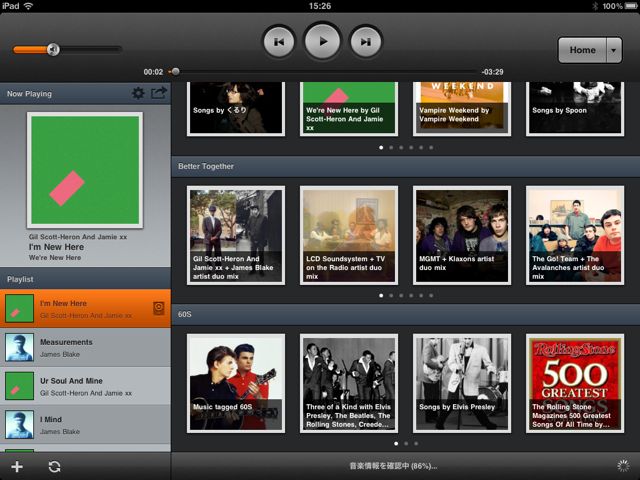
Task: Click the iPad Wi-Fi status icon
Action: [29, 6]
